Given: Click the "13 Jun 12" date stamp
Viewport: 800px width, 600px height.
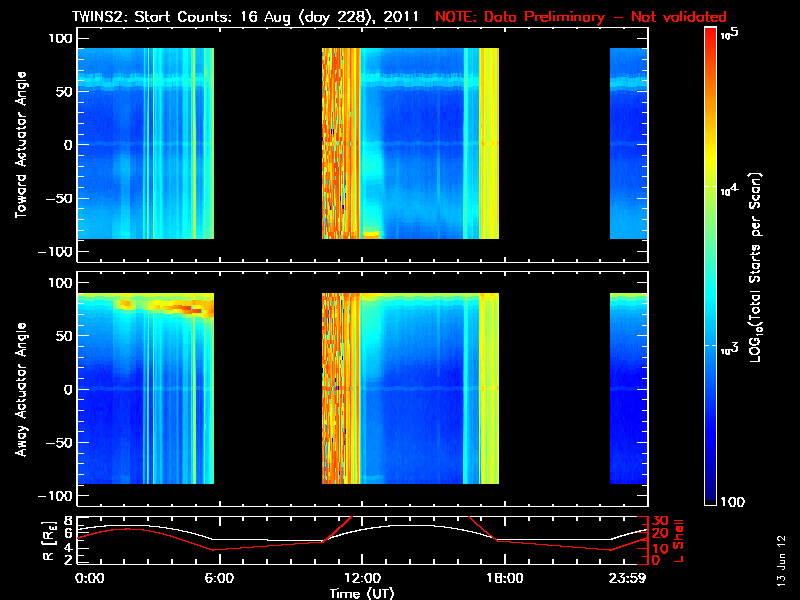Looking at the screenshot, I should click(x=781, y=561).
